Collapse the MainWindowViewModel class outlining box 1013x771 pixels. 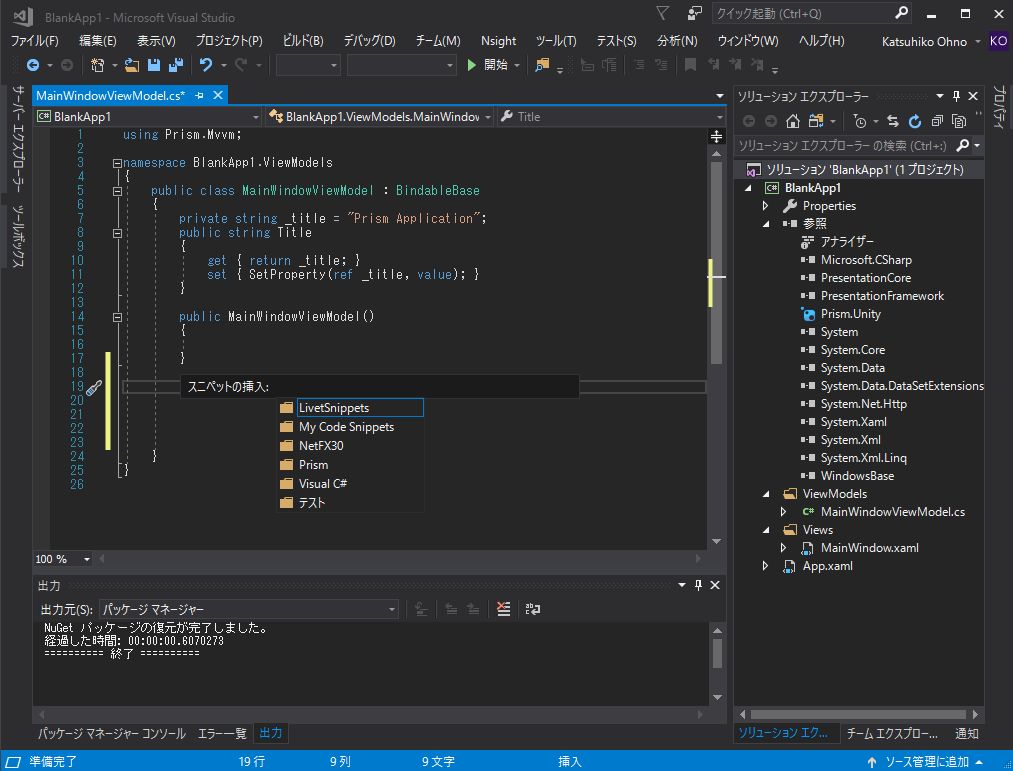click(x=117, y=191)
